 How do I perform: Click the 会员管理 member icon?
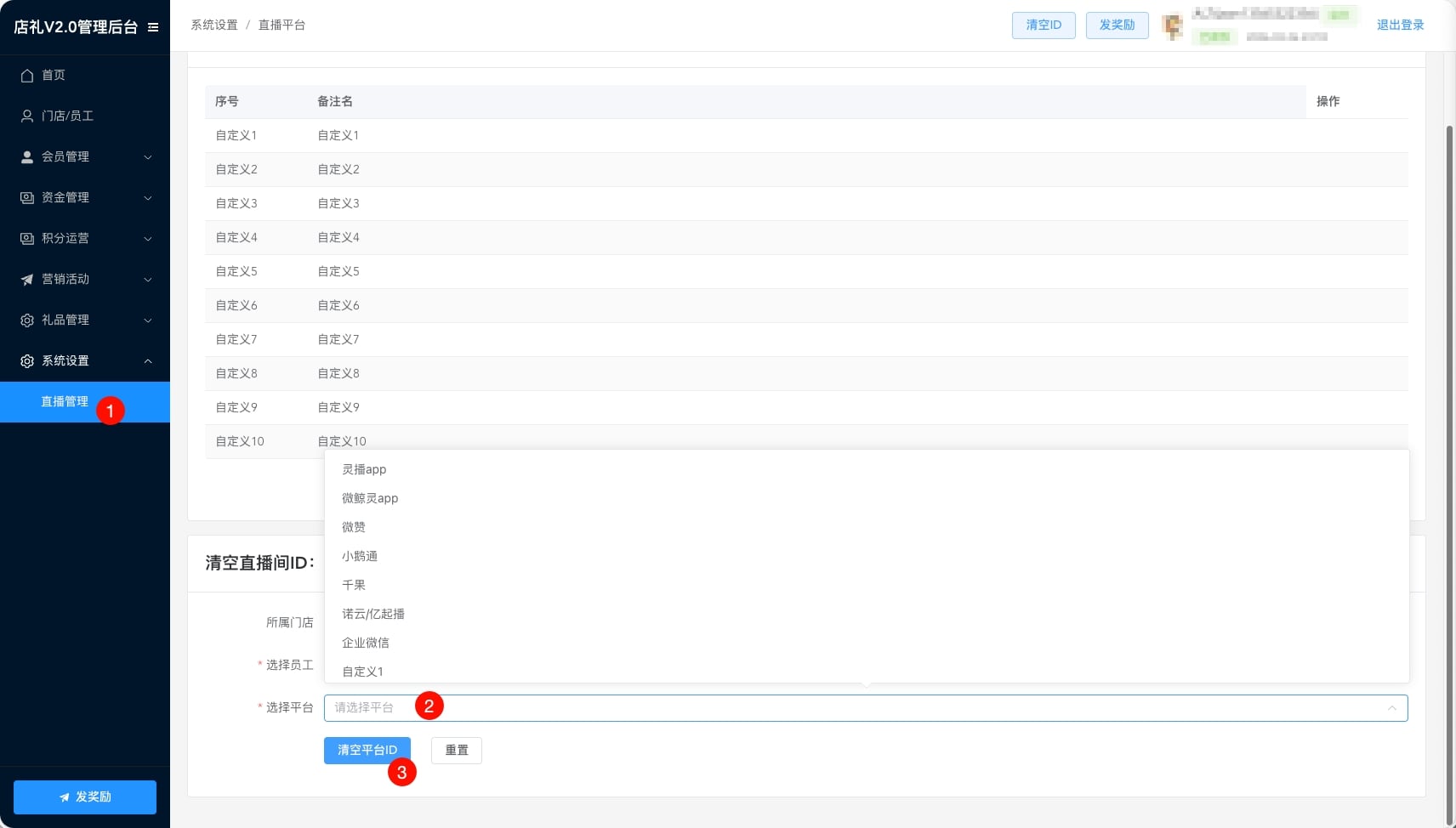click(27, 157)
